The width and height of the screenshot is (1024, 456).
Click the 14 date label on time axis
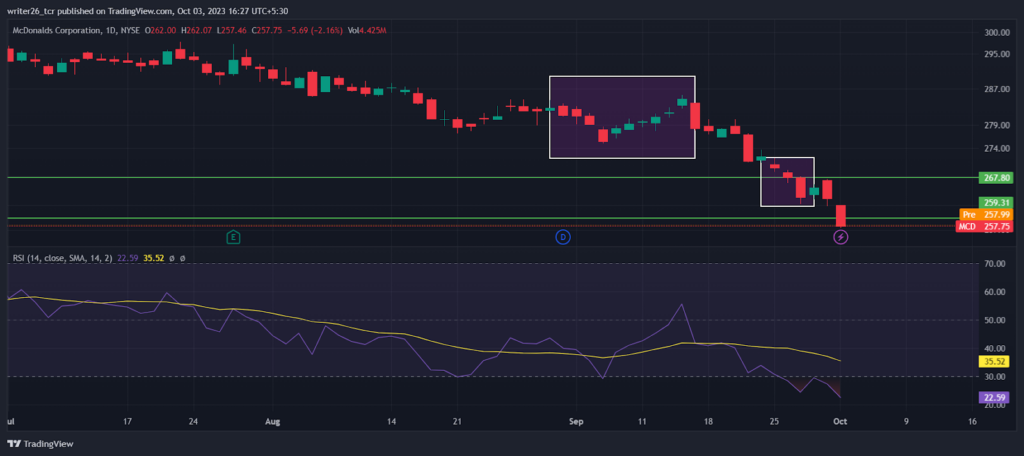click(x=391, y=421)
